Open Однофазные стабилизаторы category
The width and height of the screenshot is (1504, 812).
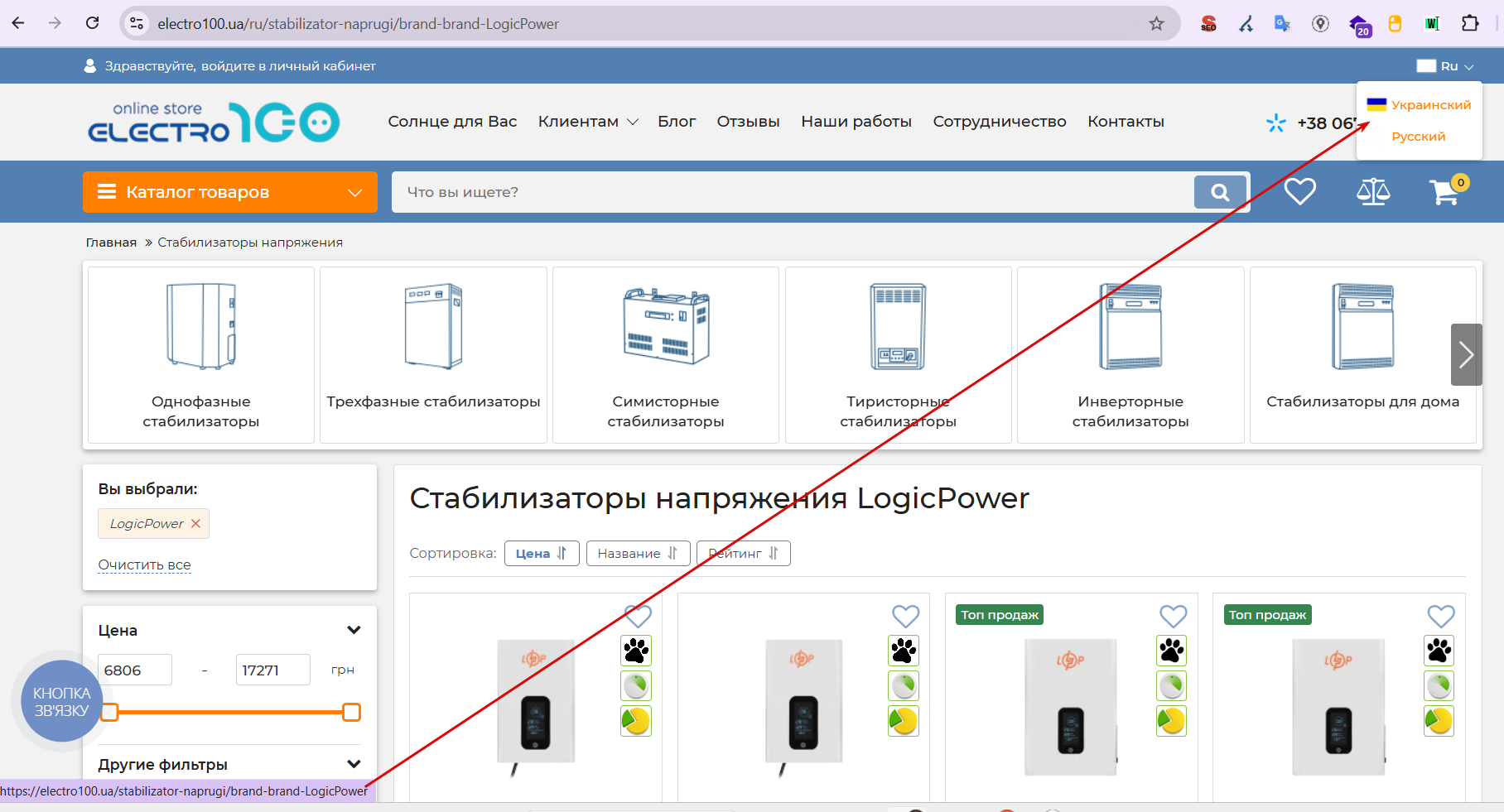tap(201, 355)
